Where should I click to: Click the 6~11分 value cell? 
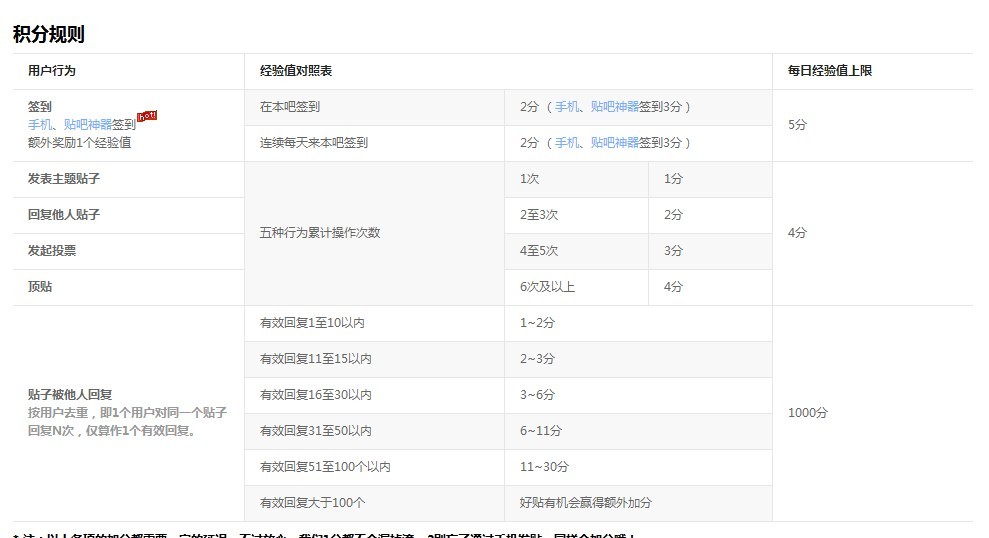coord(638,431)
